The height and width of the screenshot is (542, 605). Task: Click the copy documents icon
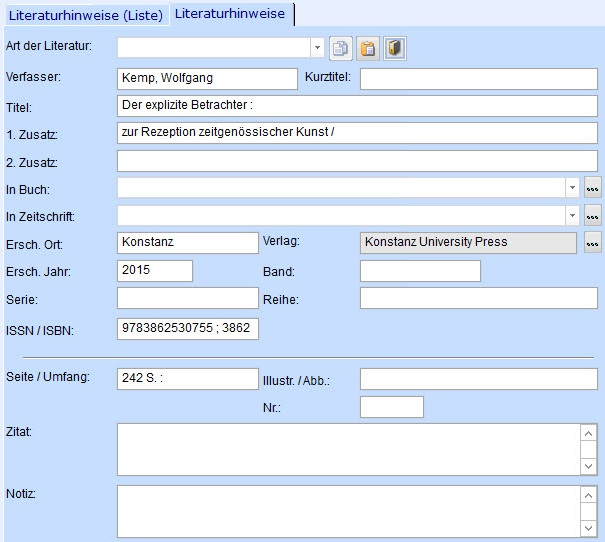pos(341,49)
